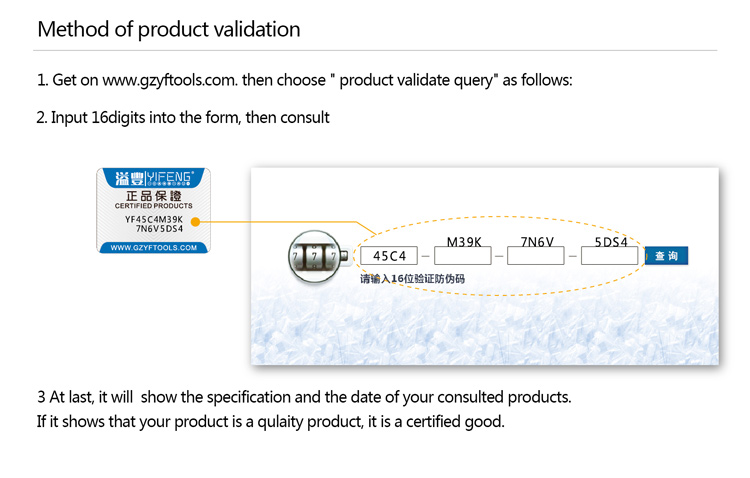Click the orange dot on the sticker
This screenshot has width=750, height=478.
(x=195, y=222)
